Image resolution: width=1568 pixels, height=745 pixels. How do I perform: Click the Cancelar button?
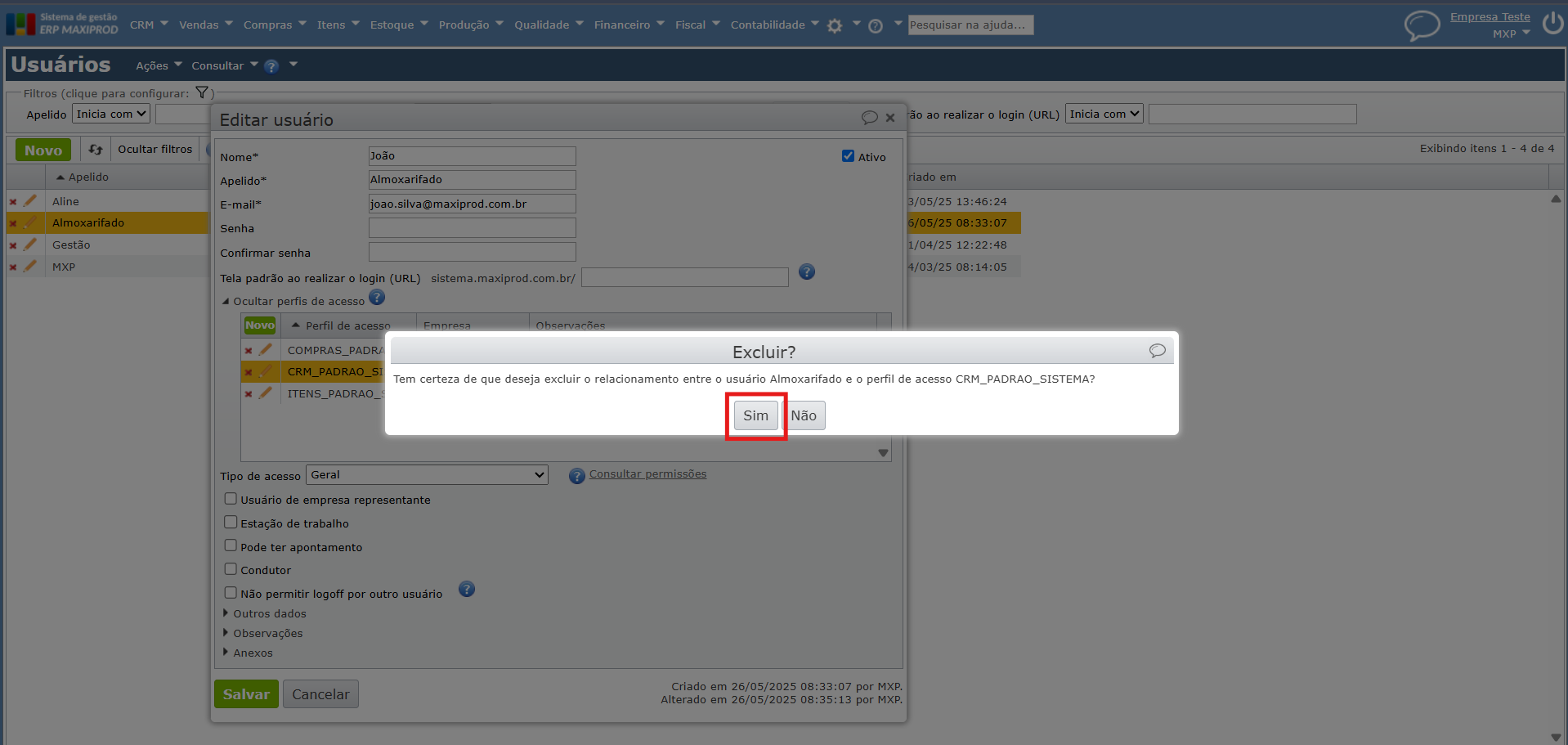point(320,694)
